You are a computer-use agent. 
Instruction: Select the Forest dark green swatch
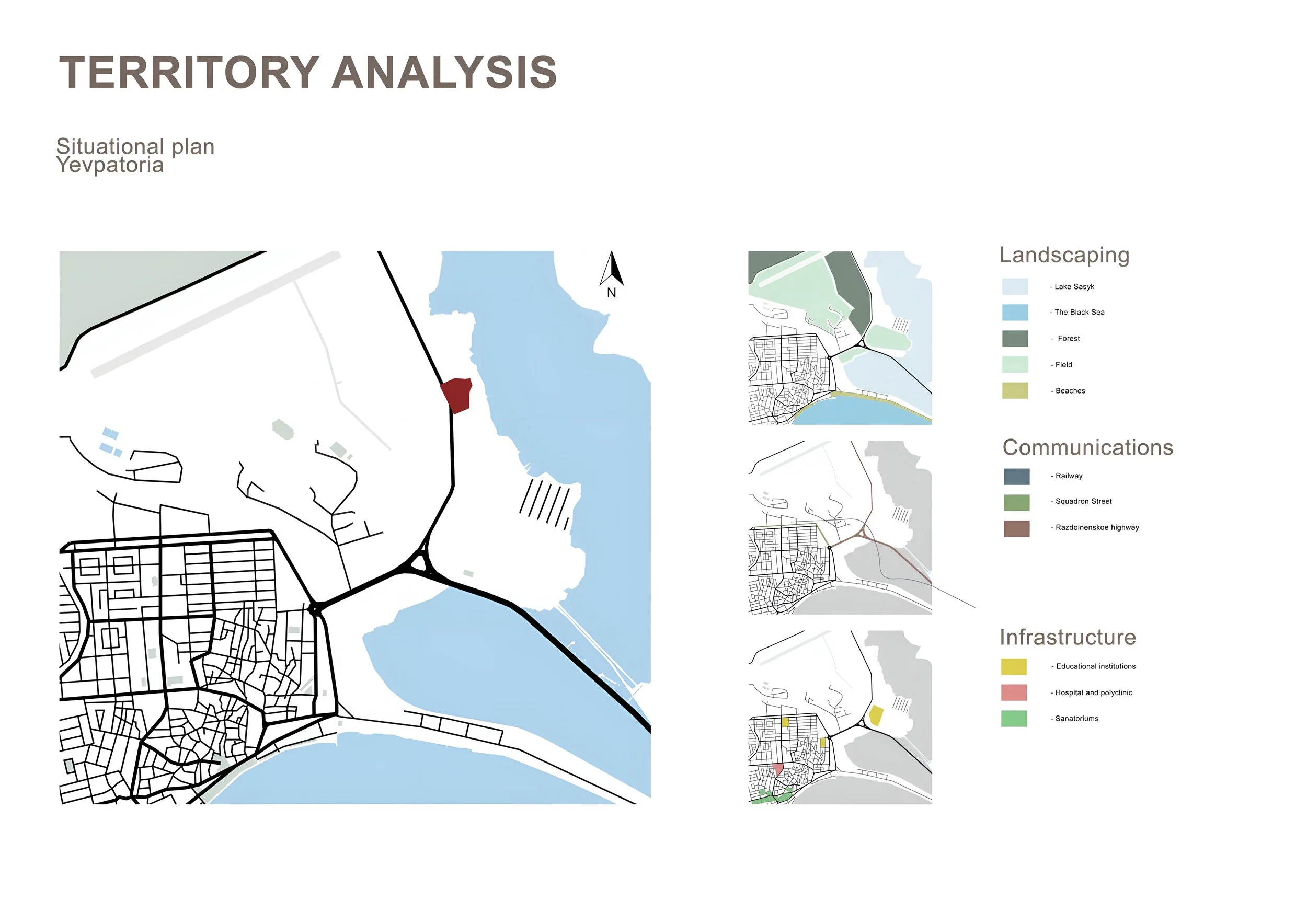coord(1015,339)
